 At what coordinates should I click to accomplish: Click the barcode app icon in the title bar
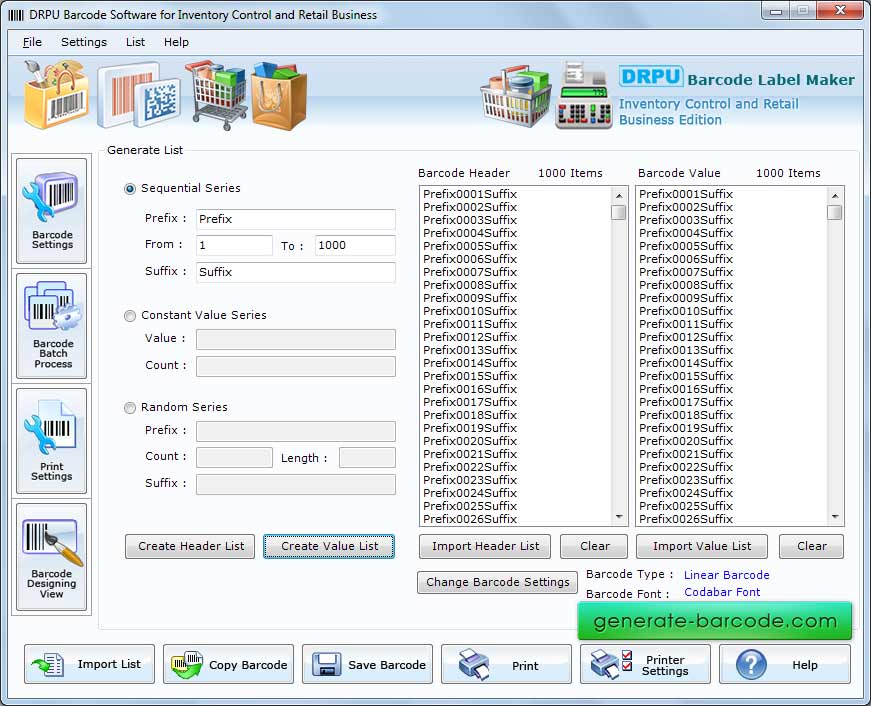16,15
